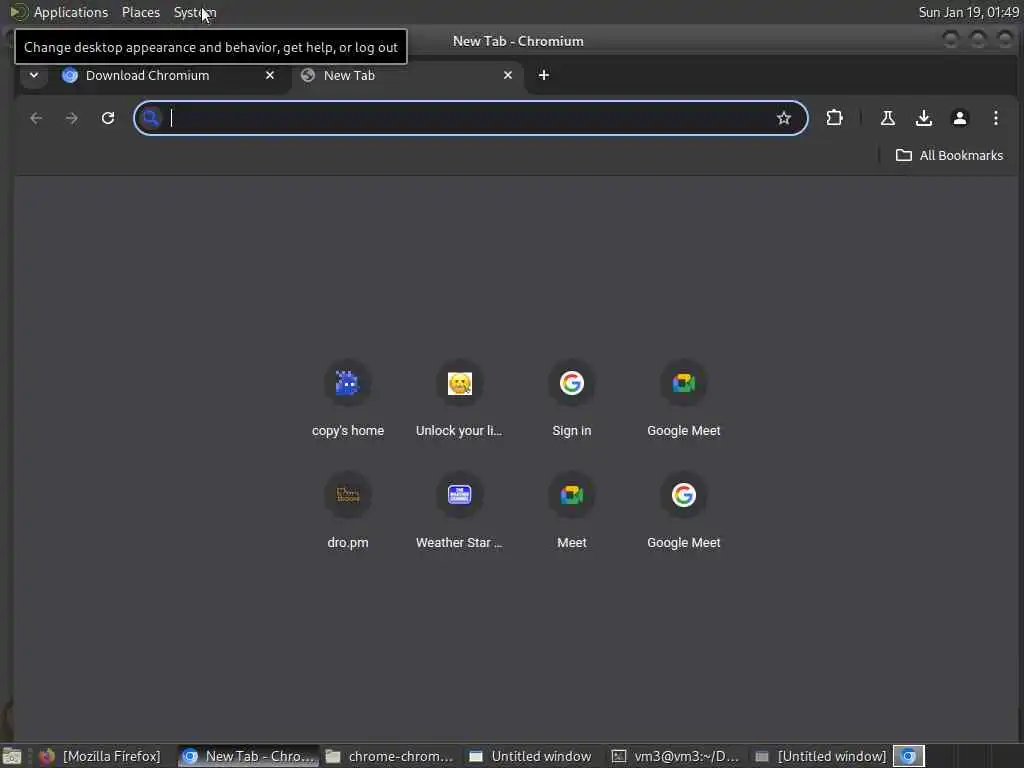The image size is (1024, 768).
Task: Switch to vm3@vm3 terminal in taskbar
Action: [675, 756]
